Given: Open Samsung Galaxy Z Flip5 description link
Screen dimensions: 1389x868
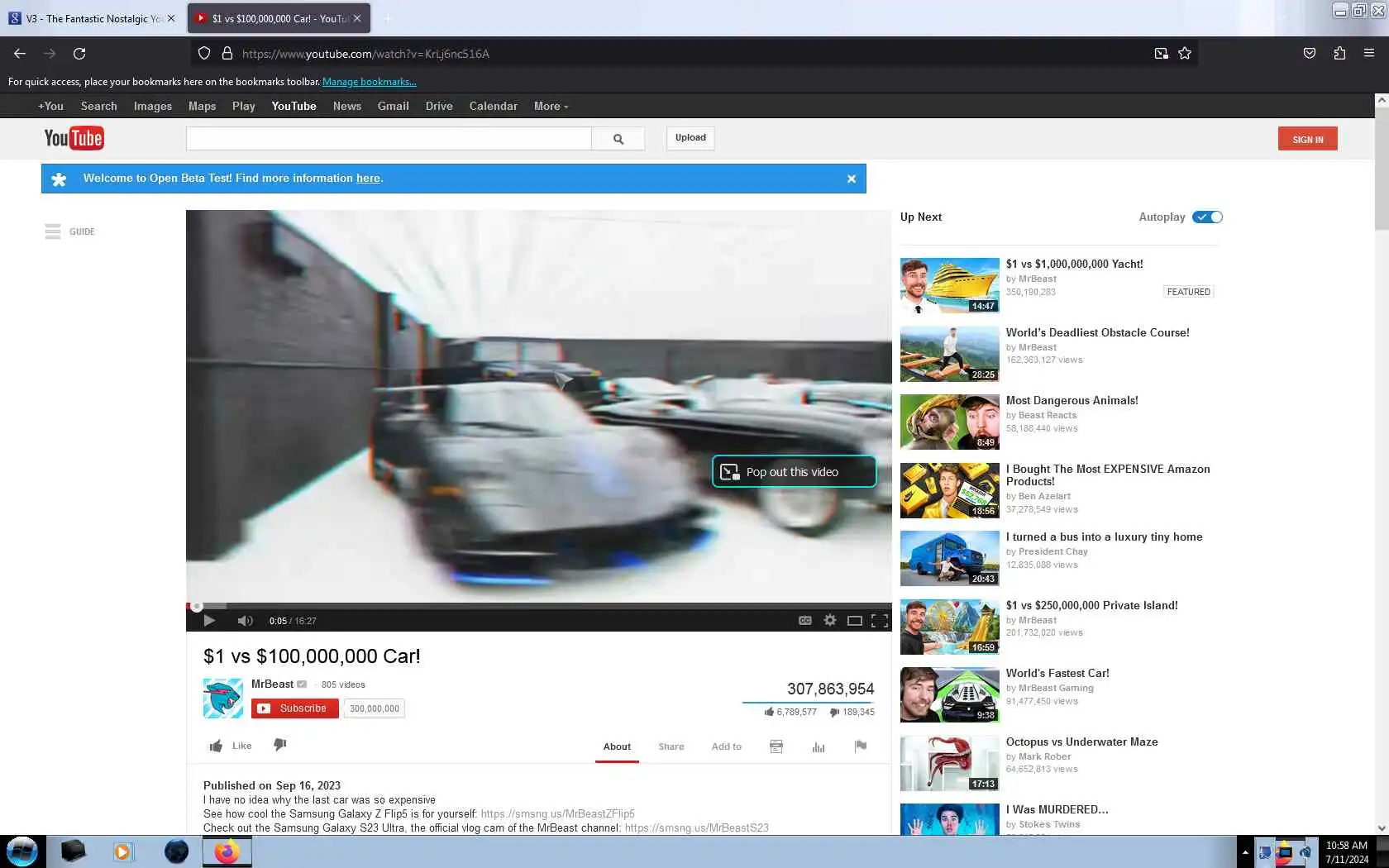Looking at the screenshot, I should 558,813.
